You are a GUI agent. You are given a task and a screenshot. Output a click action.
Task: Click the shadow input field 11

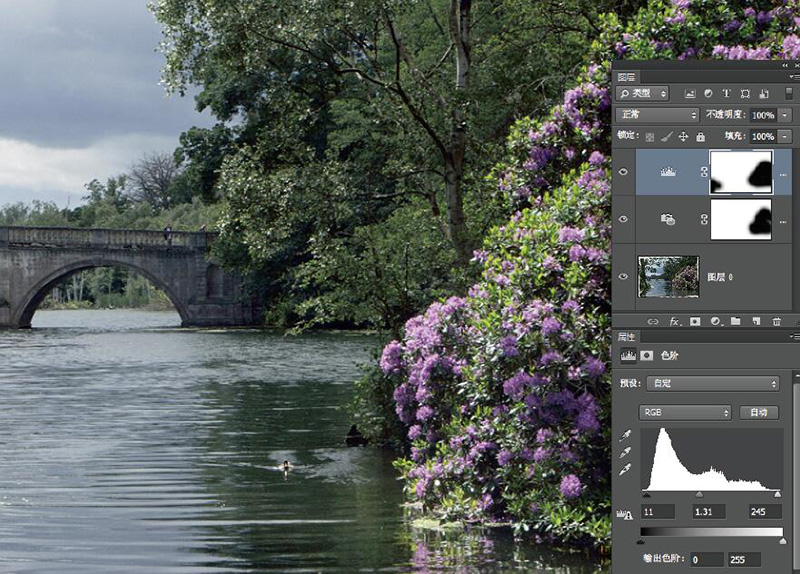click(x=658, y=512)
